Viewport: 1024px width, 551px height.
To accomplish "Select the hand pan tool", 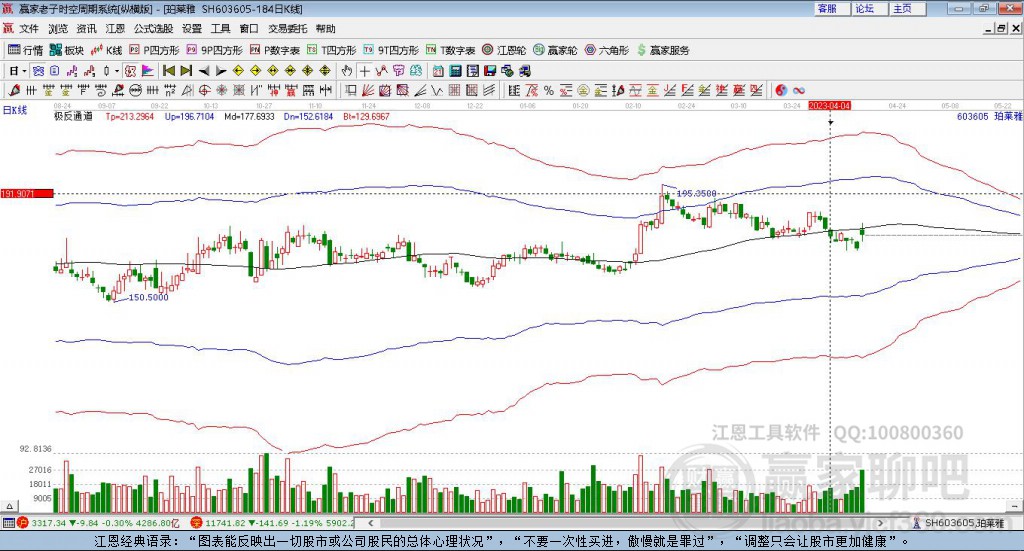I will click(x=347, y=71).
